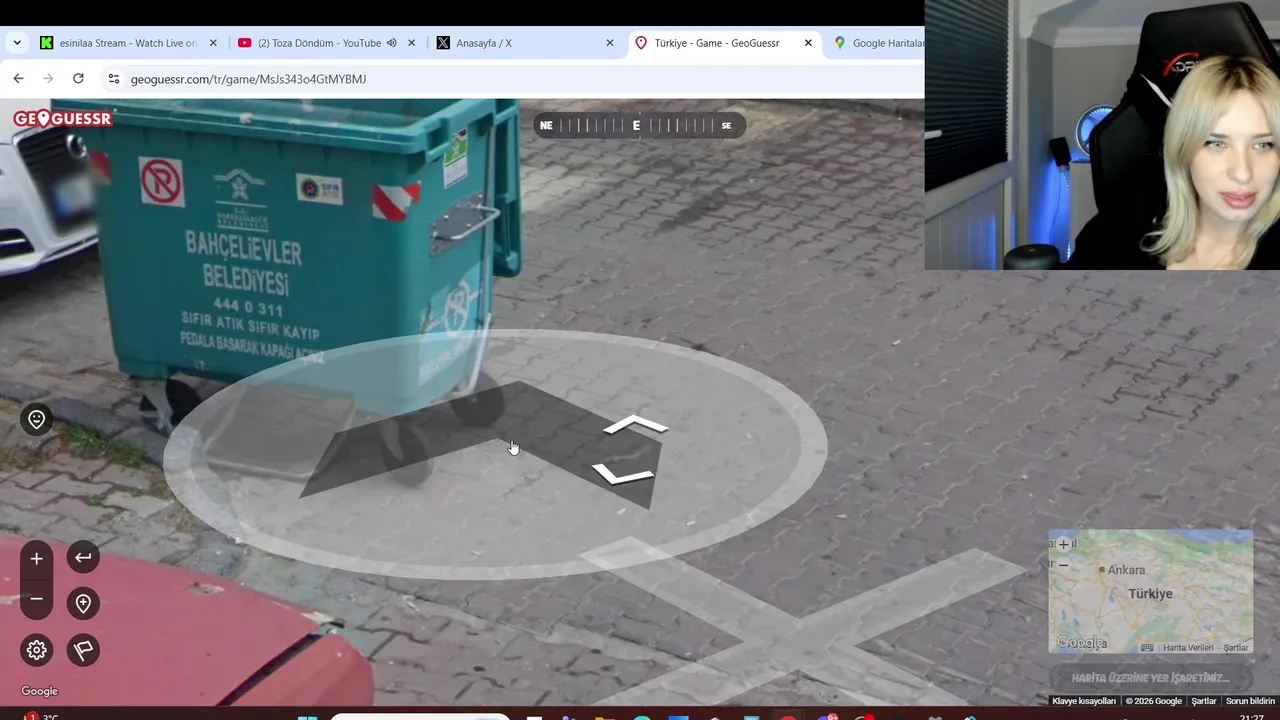Viewport: 1280px width, 720px height.
Task: Close the Anasayfa / X tab
Action: (x=610, y=43)
